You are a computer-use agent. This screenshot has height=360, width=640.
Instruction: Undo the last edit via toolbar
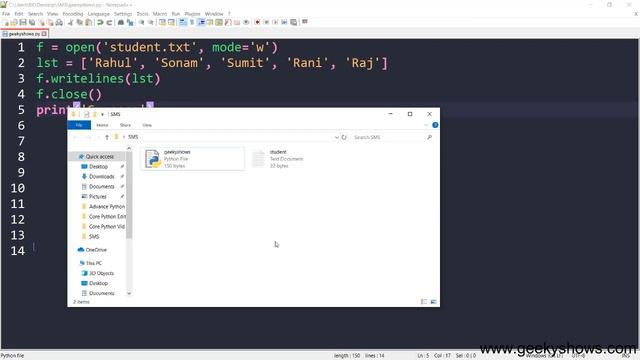tap(100, 22)
